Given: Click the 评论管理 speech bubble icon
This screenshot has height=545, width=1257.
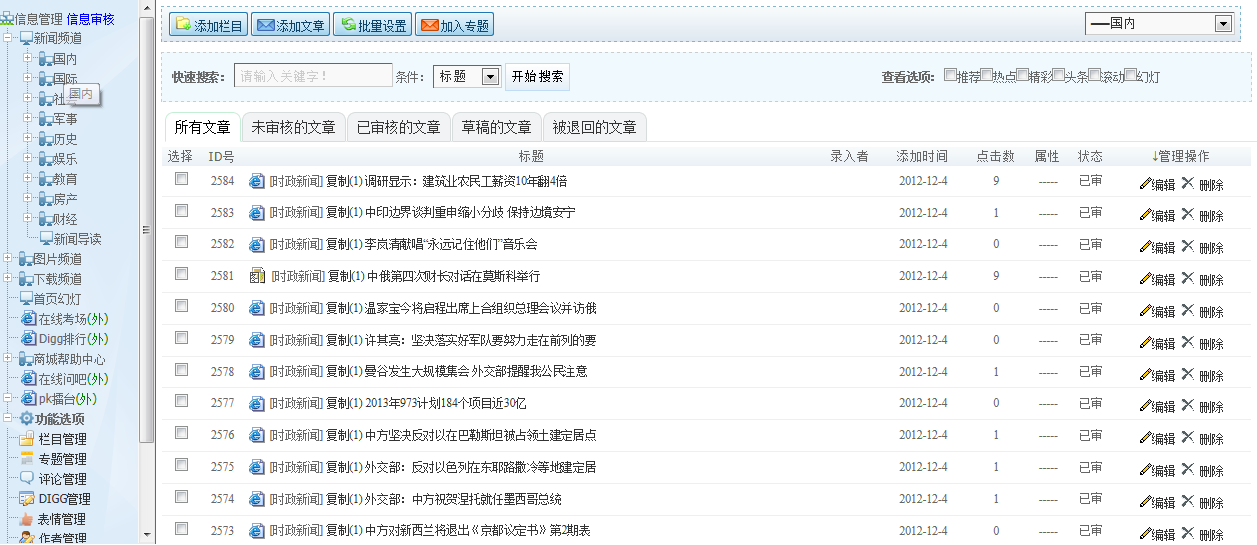Looking at the screenshot, I should click(27, 479).
